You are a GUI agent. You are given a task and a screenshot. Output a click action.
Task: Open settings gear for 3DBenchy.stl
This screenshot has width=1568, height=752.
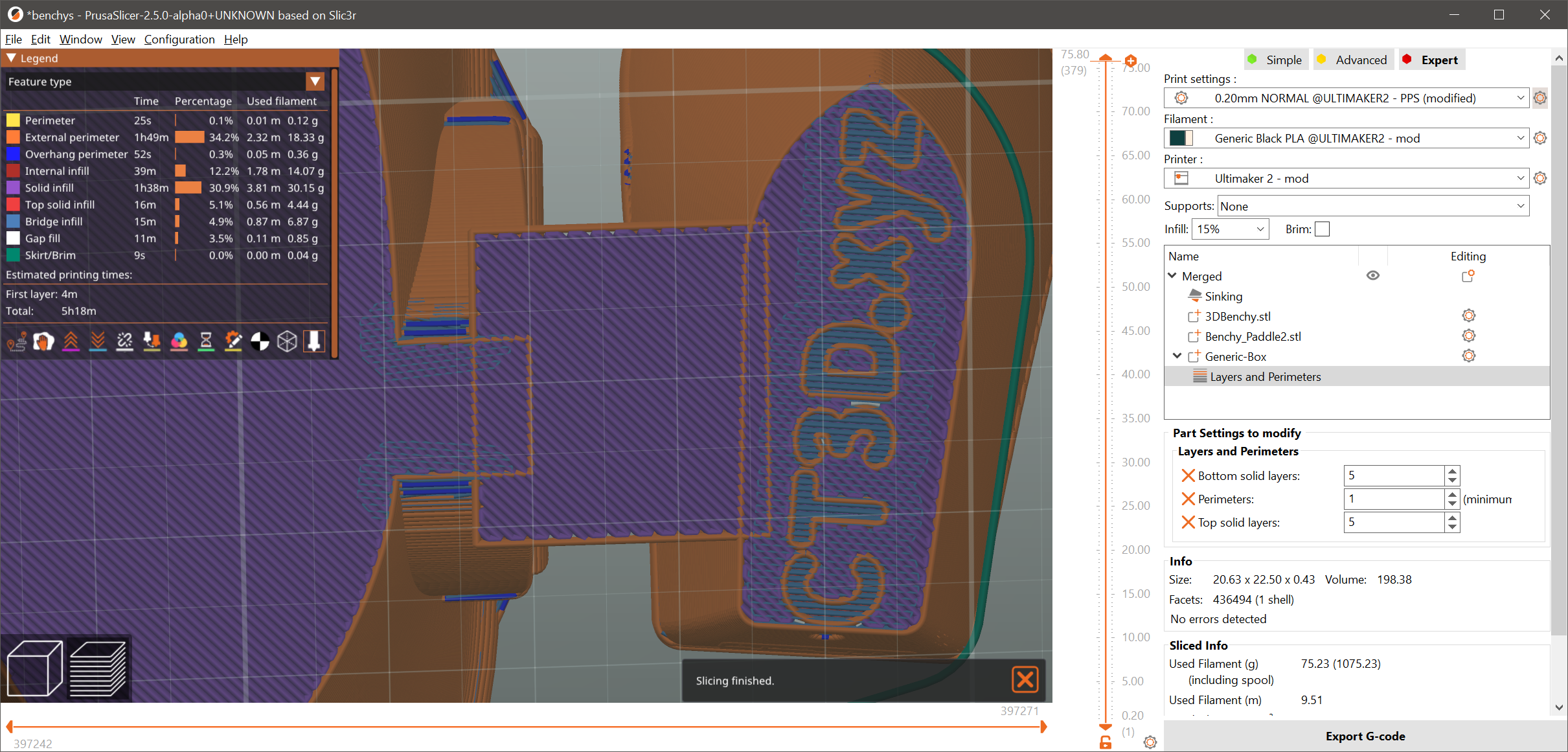[x=1468, y=316]
